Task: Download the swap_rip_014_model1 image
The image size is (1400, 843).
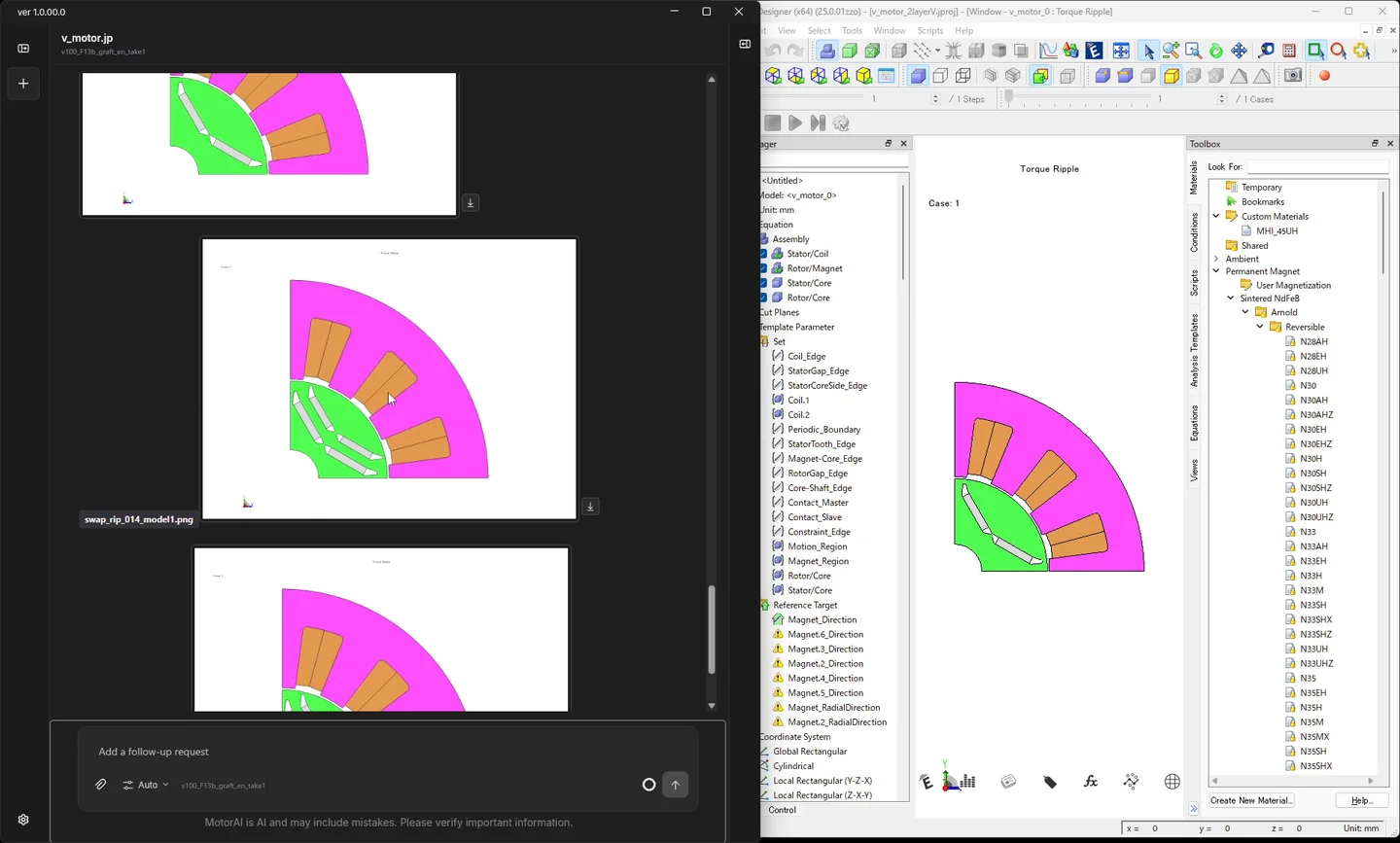Action: (x=590, y=507)
